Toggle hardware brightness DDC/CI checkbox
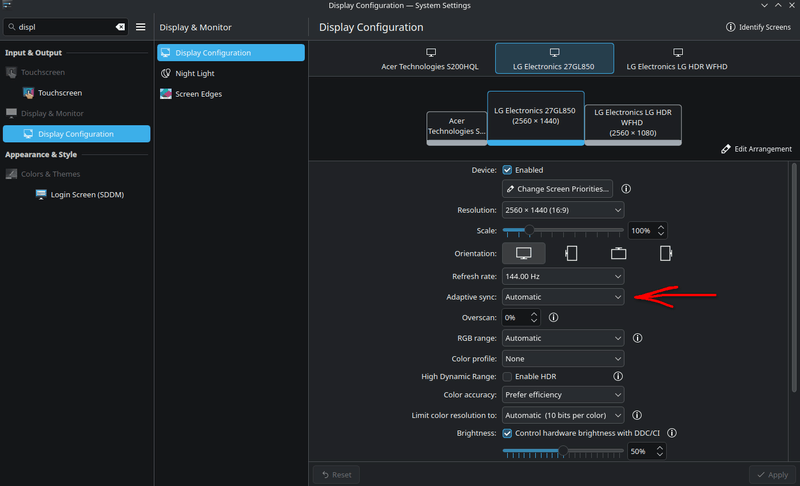 pyautogui.click(x=507, y=433)
